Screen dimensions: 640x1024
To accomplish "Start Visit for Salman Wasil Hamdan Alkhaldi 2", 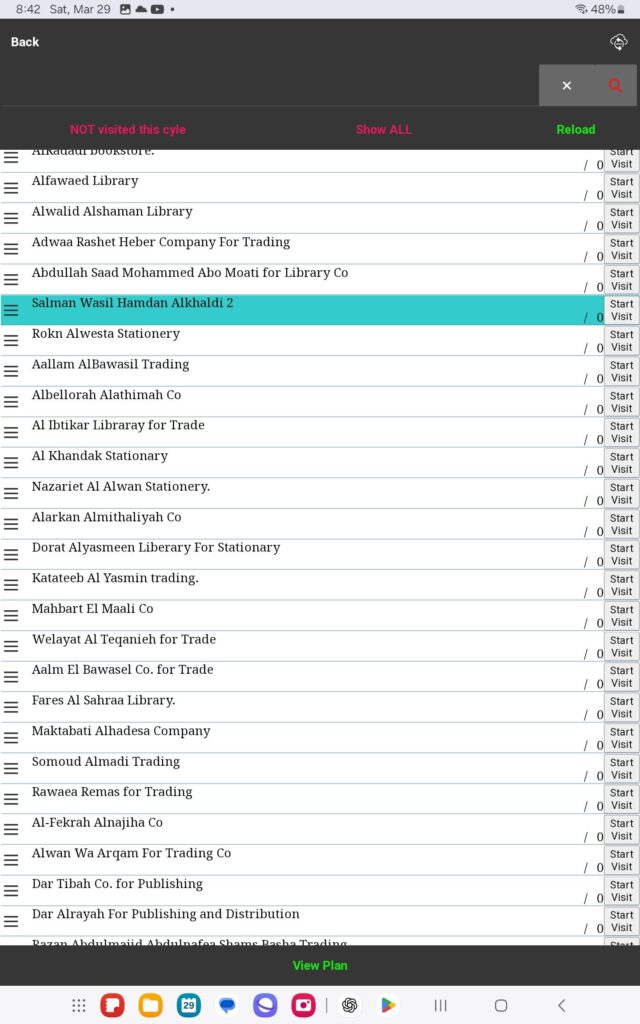I will (621, 310).
